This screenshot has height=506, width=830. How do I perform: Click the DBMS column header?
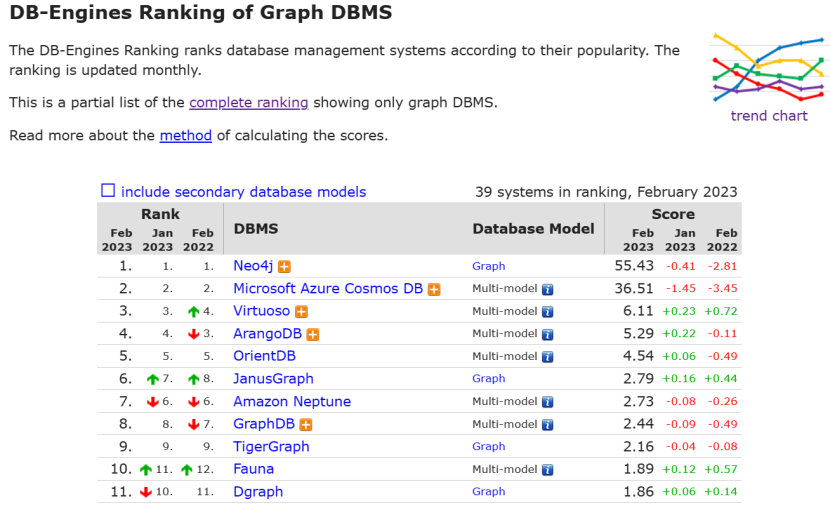256,229
